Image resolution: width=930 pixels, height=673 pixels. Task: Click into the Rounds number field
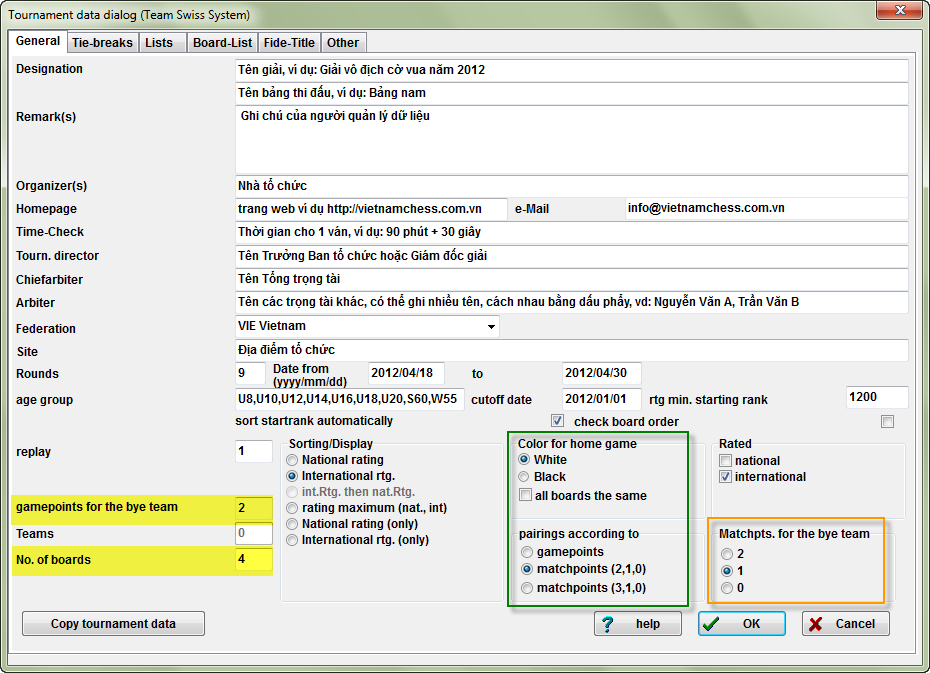(x=250, y=374)
